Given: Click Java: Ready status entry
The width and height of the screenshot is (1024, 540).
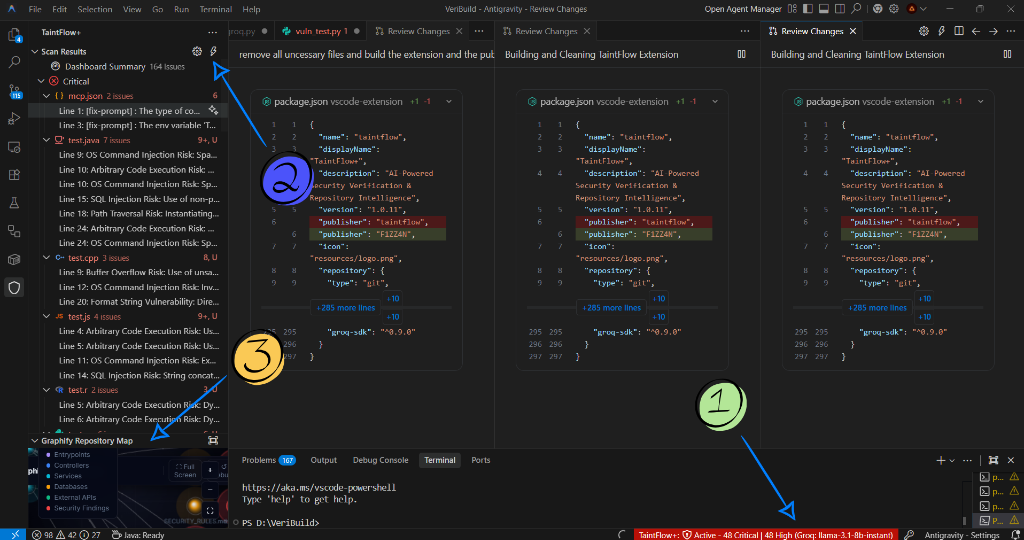Looking at the screenshot, I should click(138, 535).
